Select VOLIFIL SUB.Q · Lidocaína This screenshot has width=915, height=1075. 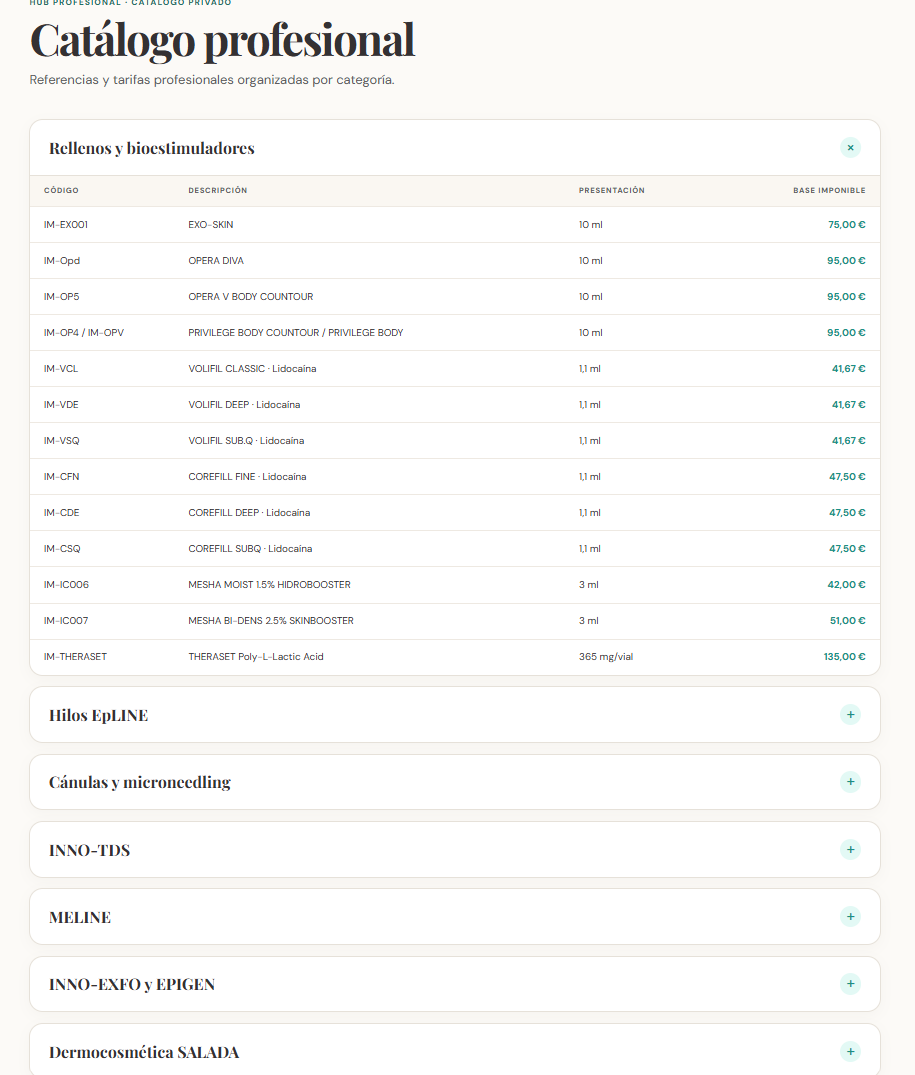point(246,441)
